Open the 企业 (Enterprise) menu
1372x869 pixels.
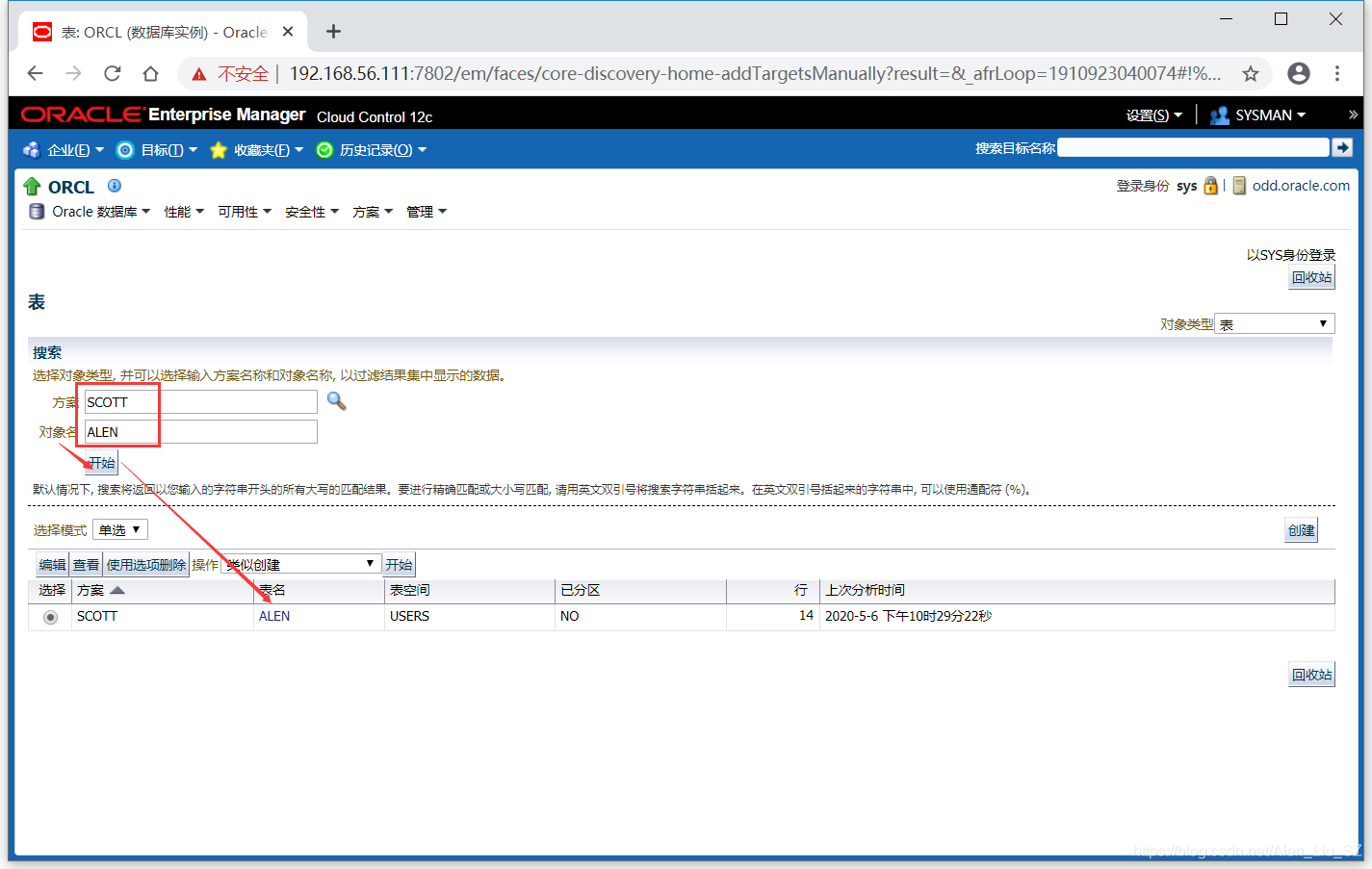(65, 150)
